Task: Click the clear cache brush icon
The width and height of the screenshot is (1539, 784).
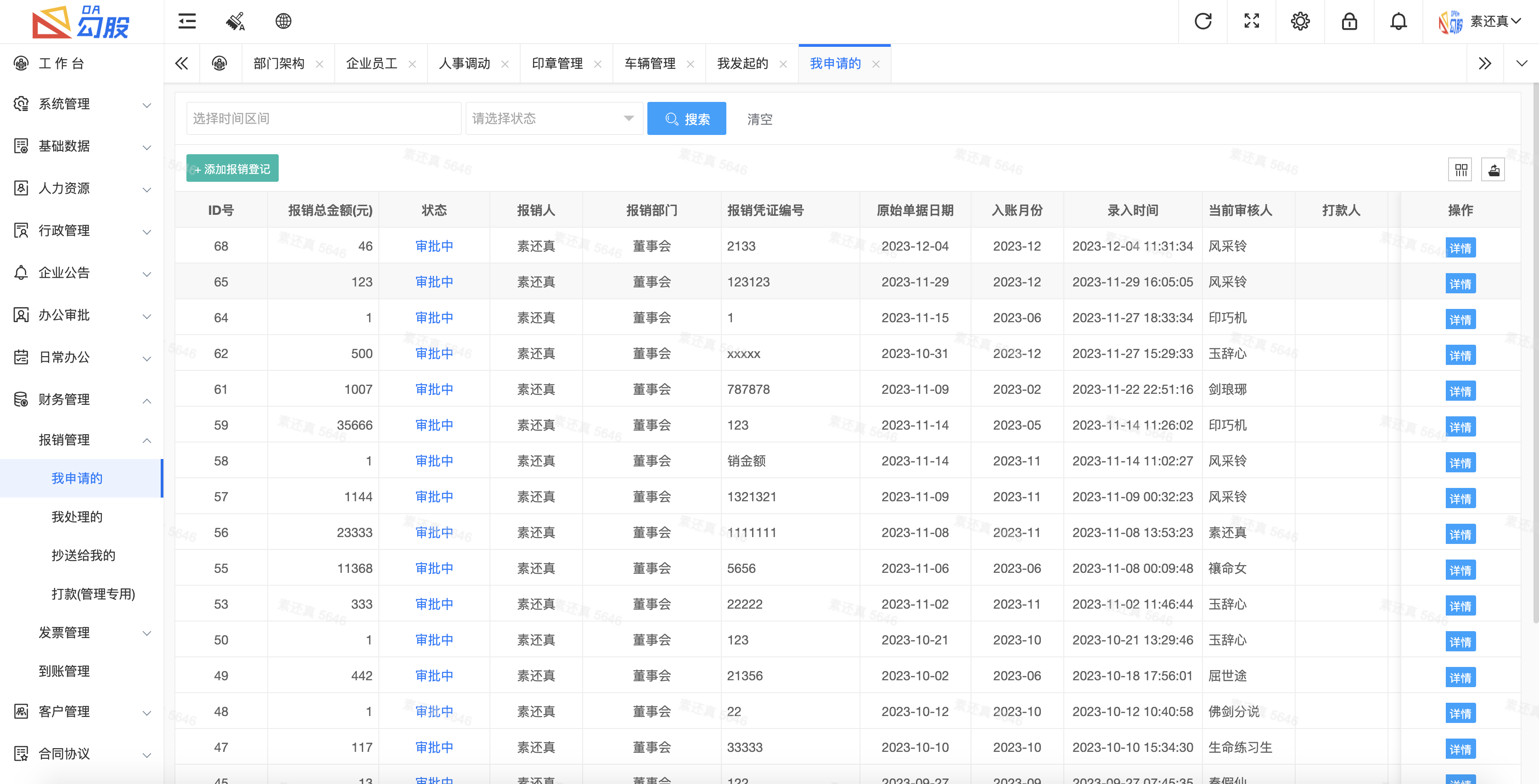Action: [x=236, y=22]
